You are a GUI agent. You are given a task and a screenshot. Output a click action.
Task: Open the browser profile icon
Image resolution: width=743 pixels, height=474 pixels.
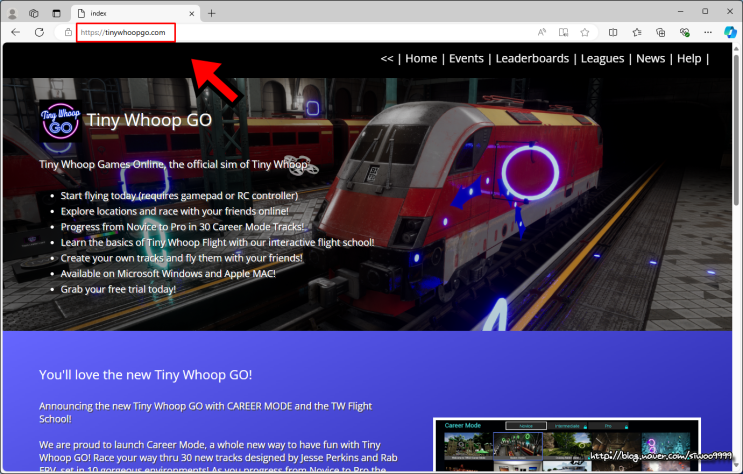13,13
